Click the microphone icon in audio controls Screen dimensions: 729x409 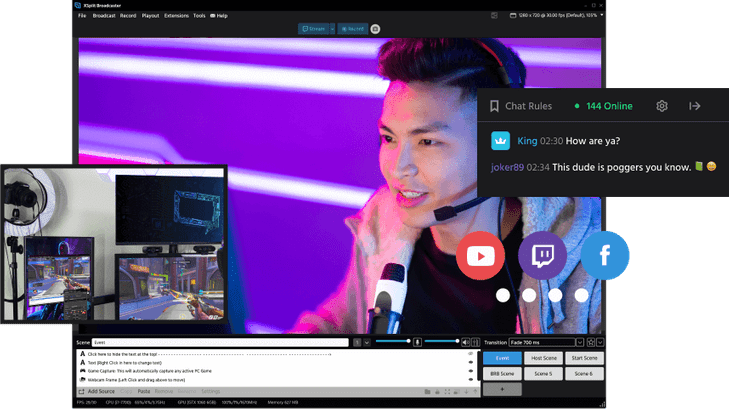[x=418, y=343]
